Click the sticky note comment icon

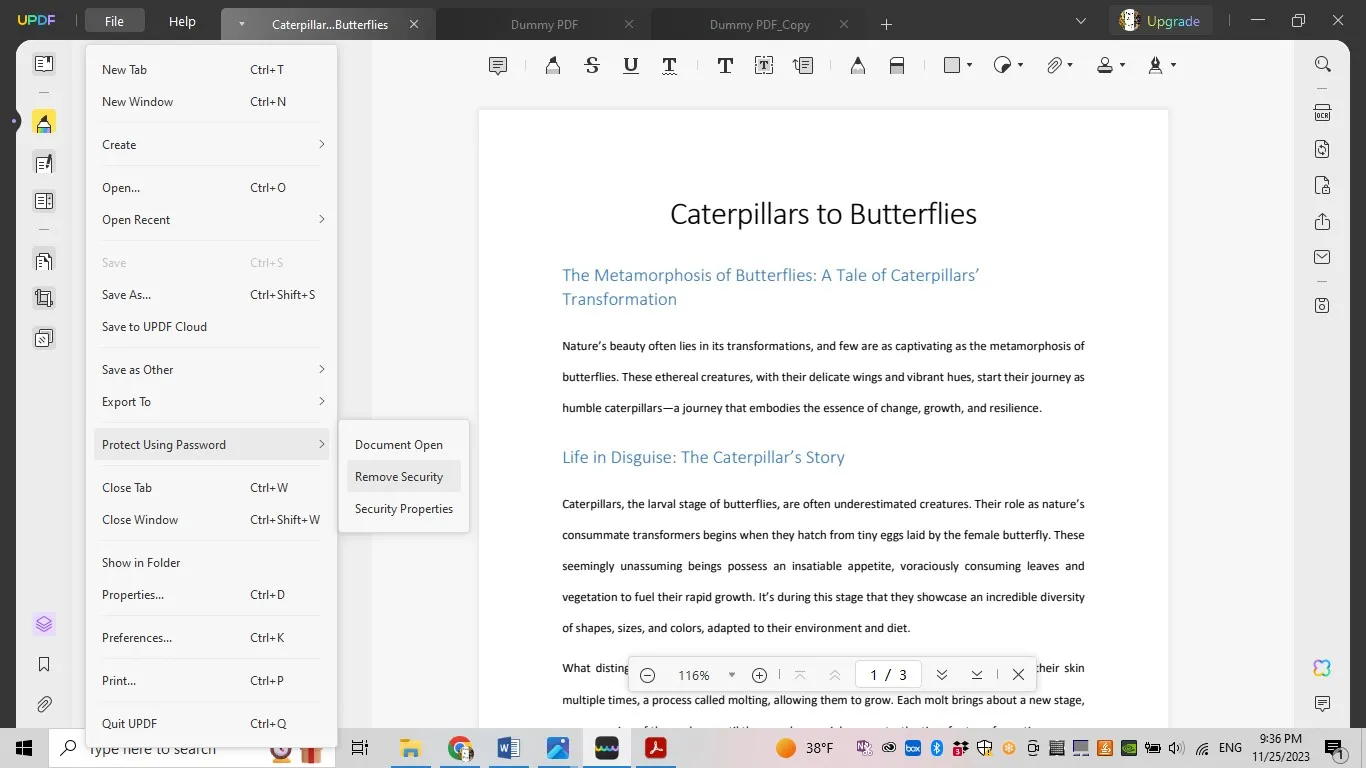tap(497, 66)
